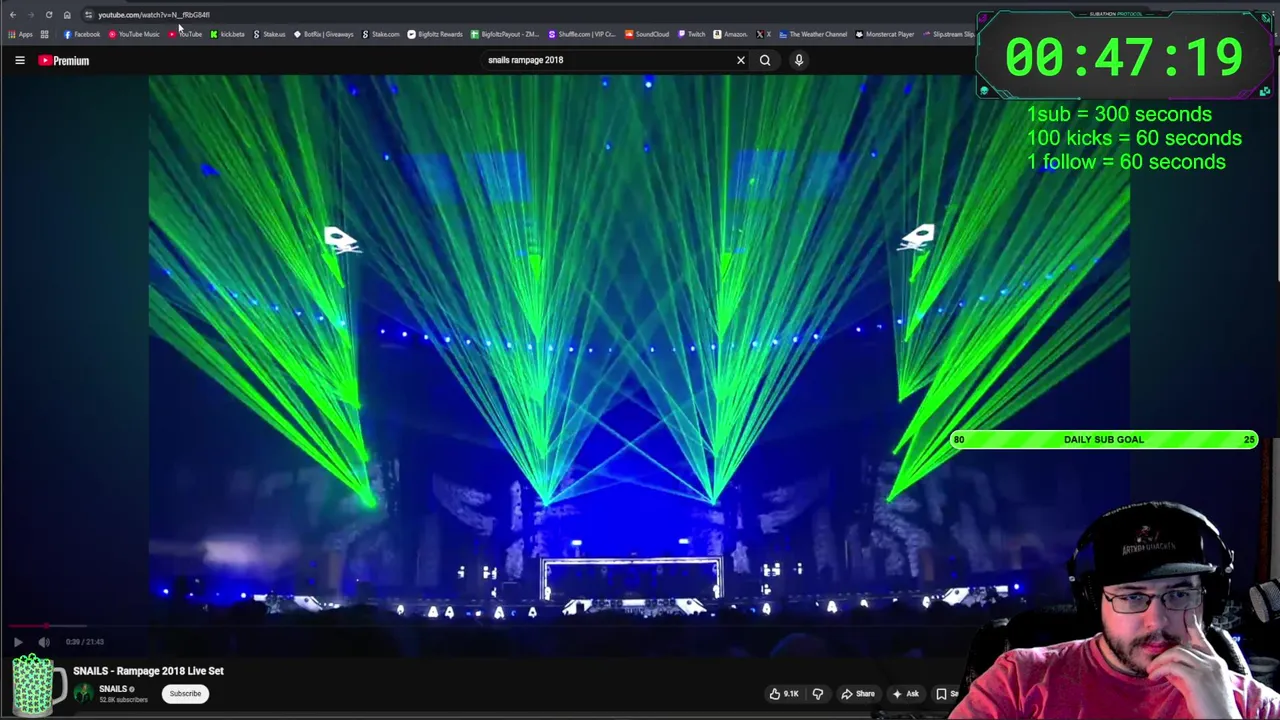Open the Amazon bookmark
Viewport: 1280px width, 720px height.
(x=731, y=35)
